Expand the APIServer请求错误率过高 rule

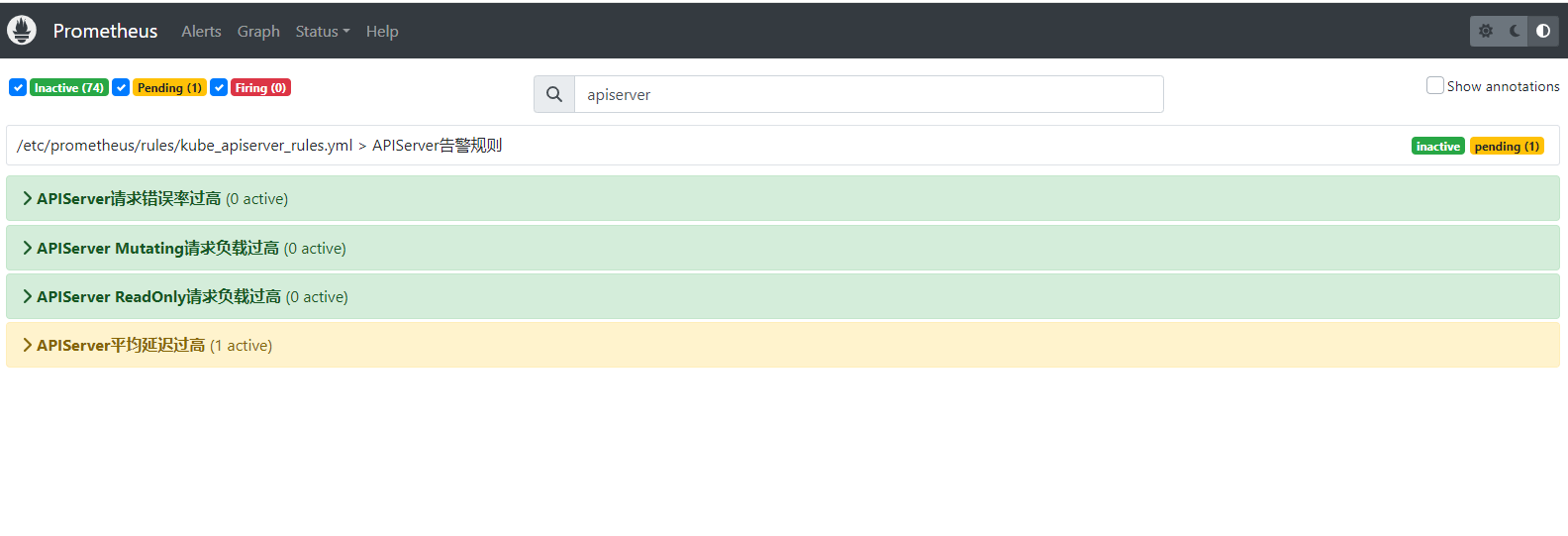coord(129,198)
